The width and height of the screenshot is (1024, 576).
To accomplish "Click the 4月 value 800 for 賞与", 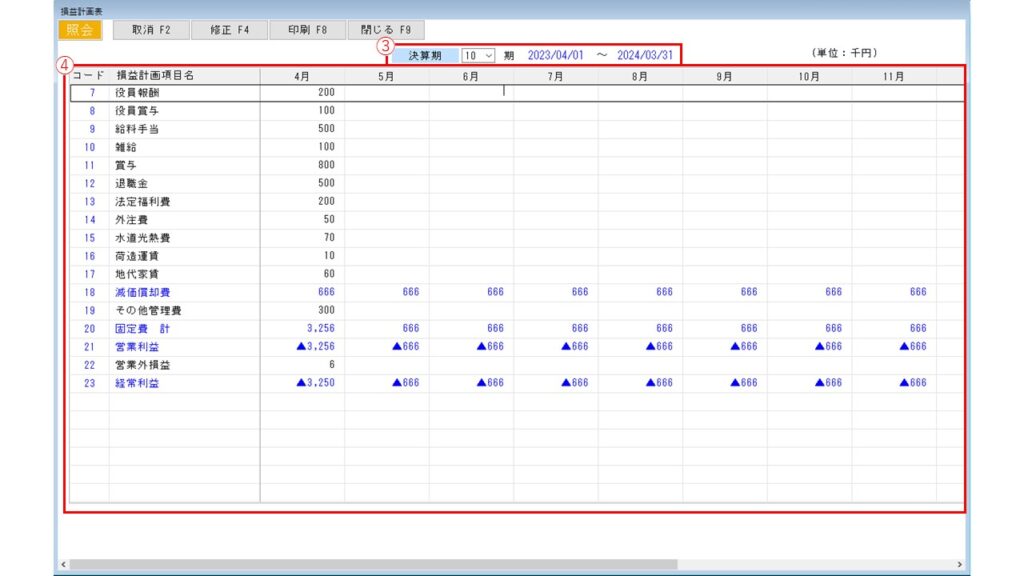I will pyautogui.click(x=327, y=165).
